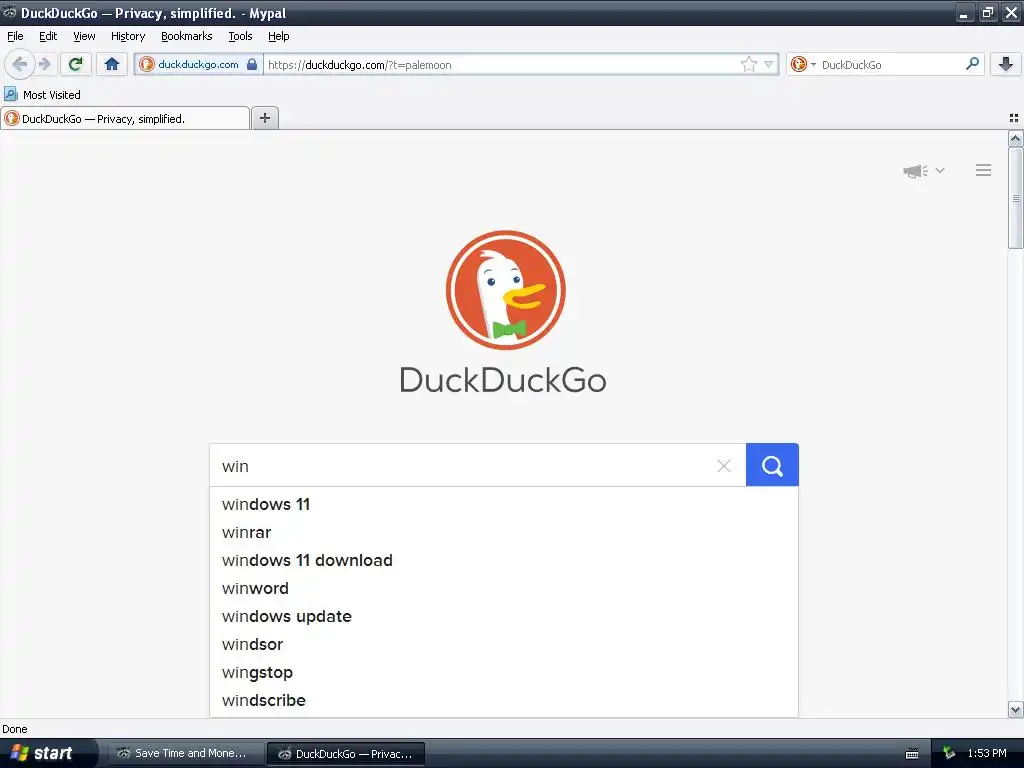Open the Most Visited bookmarks folder
This screenshot has width=1024, height=768.
click(x=42, y=95)
